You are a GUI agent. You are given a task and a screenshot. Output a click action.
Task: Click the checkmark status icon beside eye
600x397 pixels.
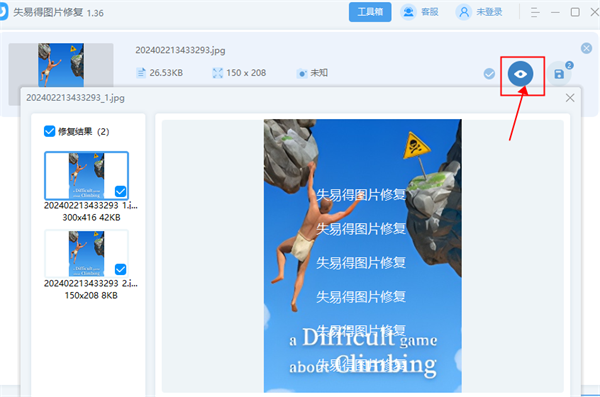pyautogui.click(x=489, y=74)
